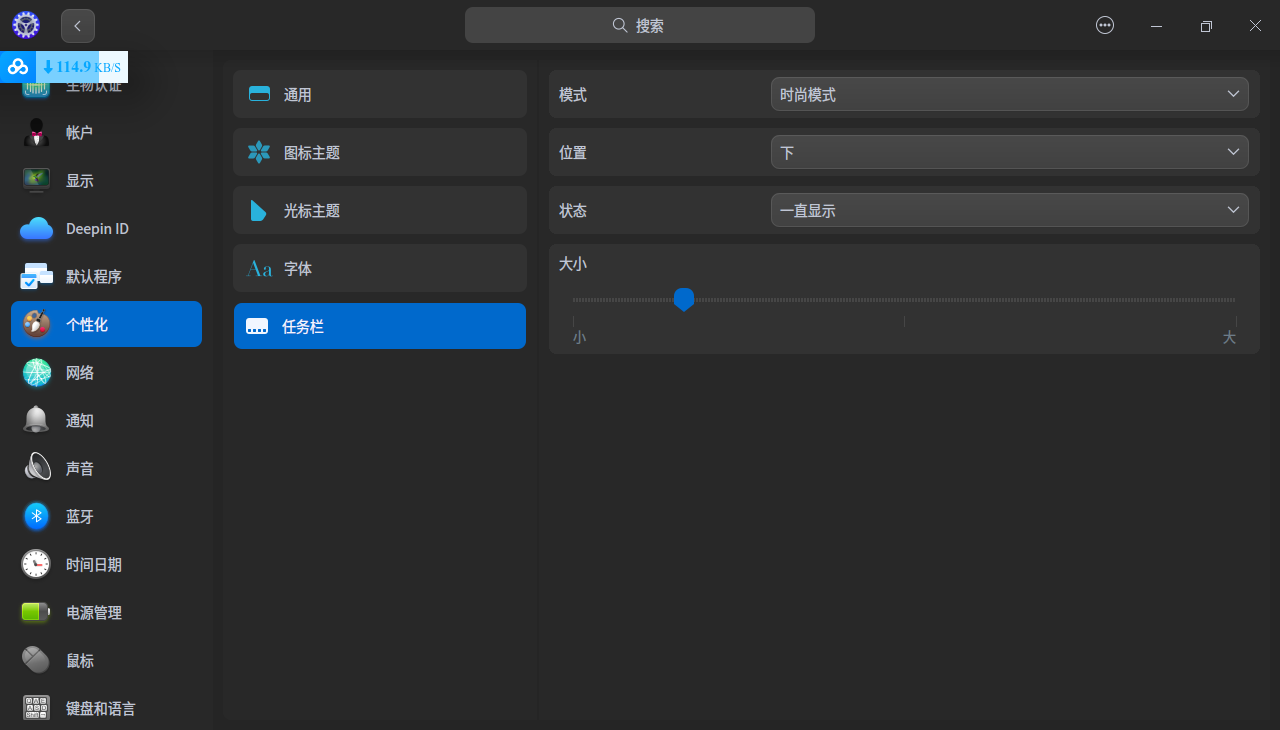Select 默认程序 in the sidebar

coord(106,276)
